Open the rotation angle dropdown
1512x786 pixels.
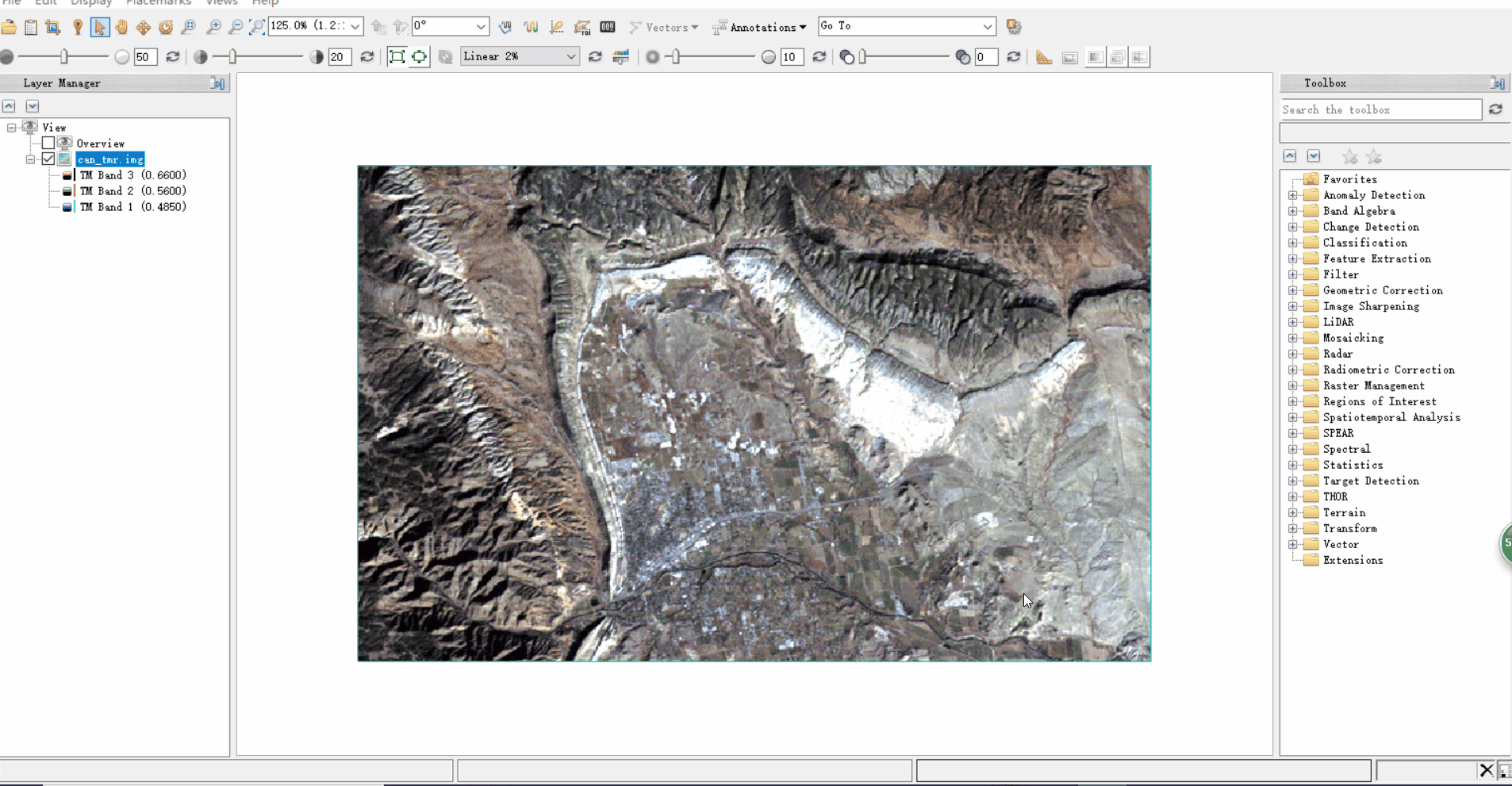pyautogui.click(x=481, y=26)
